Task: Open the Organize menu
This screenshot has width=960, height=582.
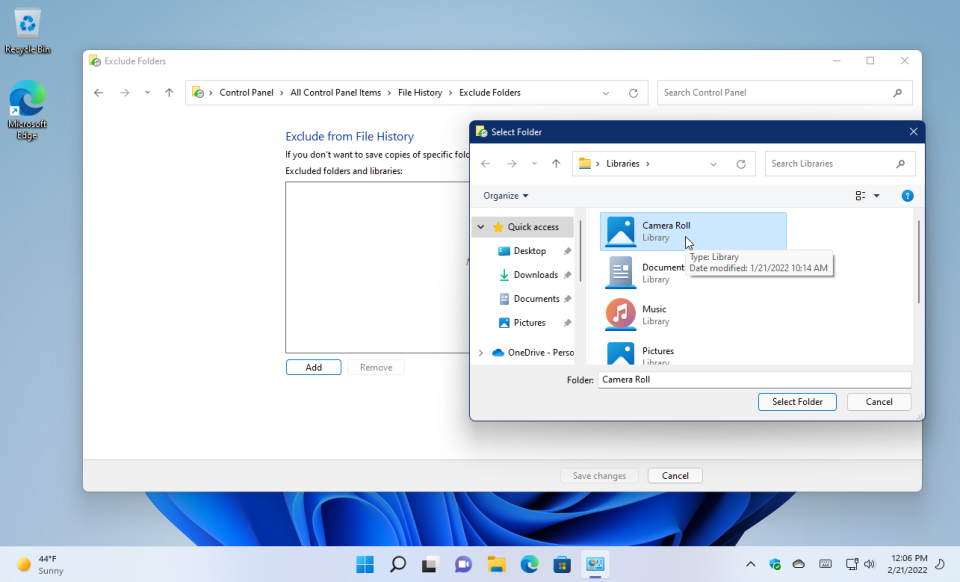Action: pos(505,195)
